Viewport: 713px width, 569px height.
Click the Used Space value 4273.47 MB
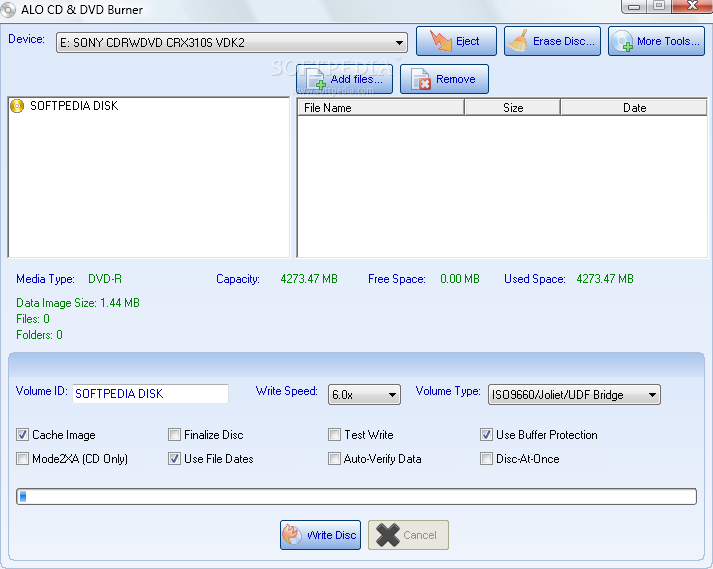point(605,279)
